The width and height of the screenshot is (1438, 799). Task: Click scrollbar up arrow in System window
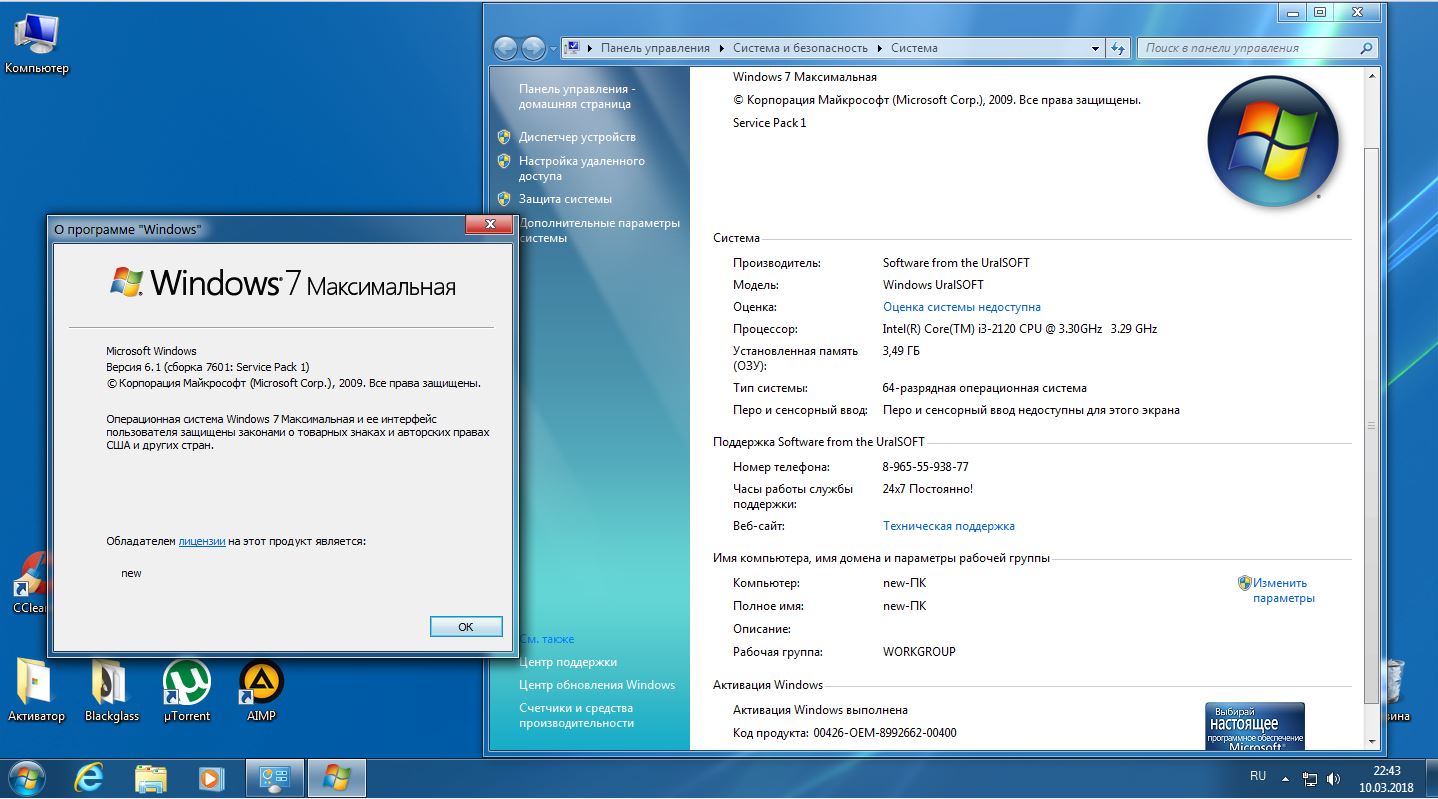click(x=1372, y=76)
